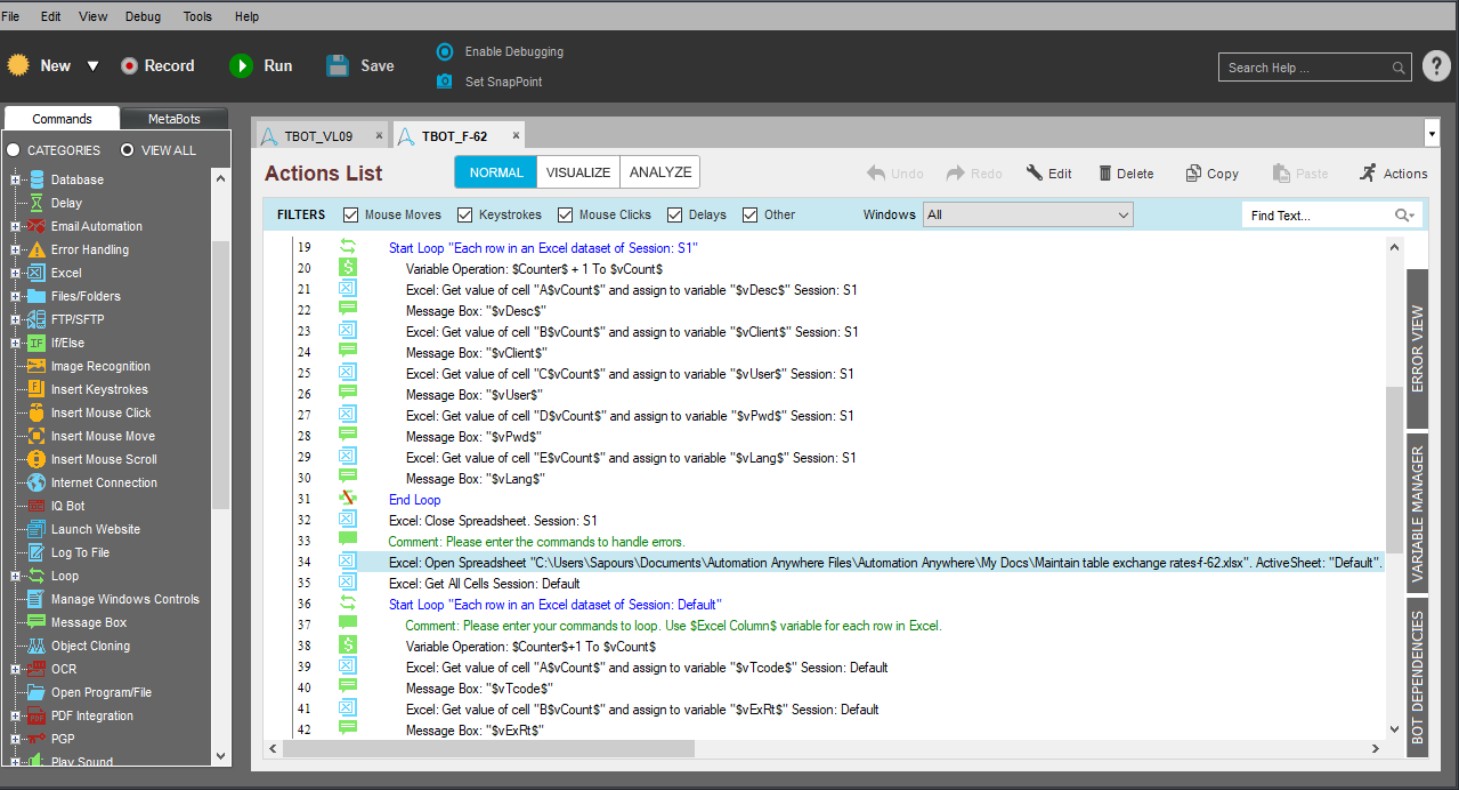Viewport: 1459px width, 790px height.
Task: Select the Insert Mouse Click command
Action: (101, 413)
